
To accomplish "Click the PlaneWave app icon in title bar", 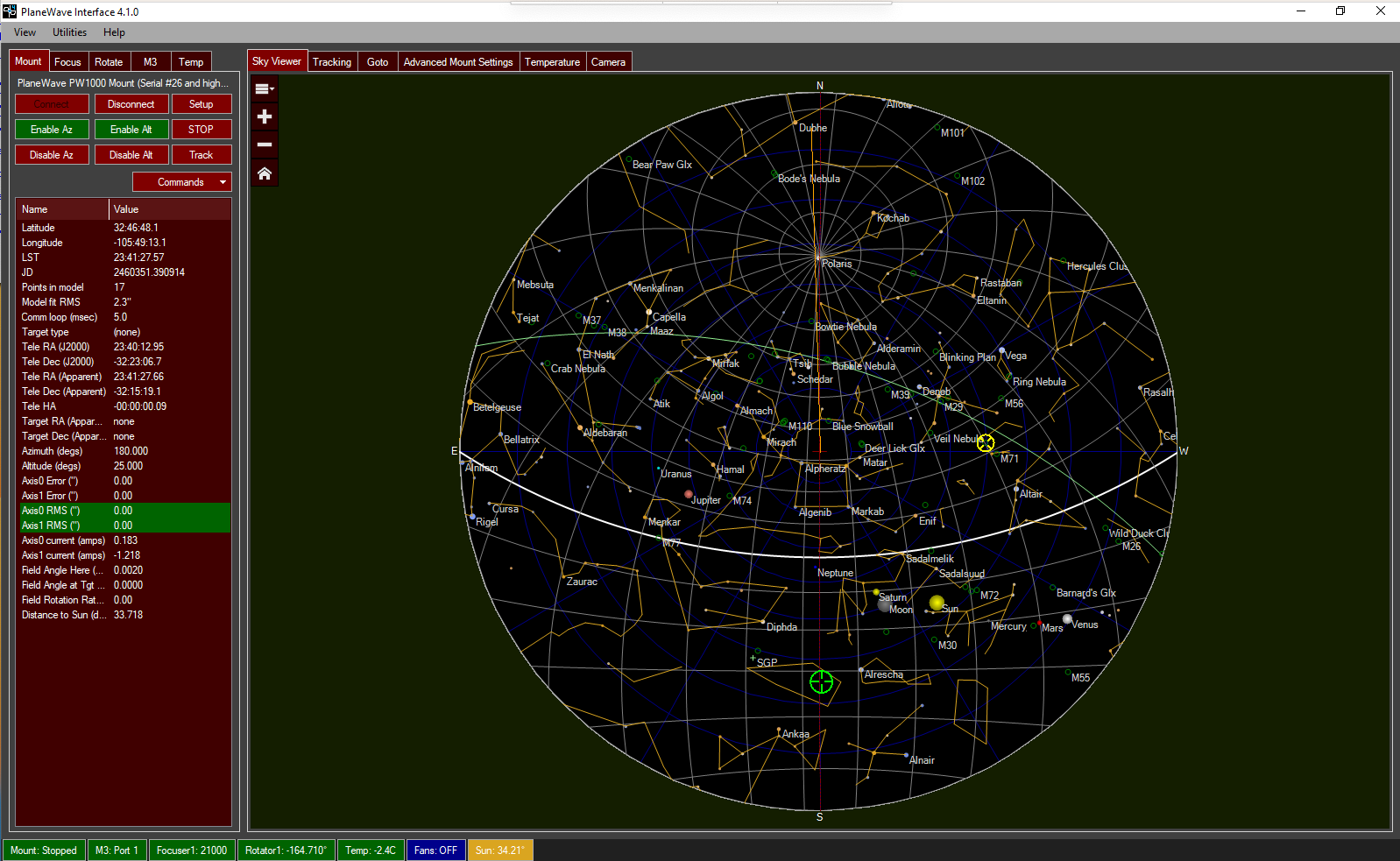I will 10,11.
